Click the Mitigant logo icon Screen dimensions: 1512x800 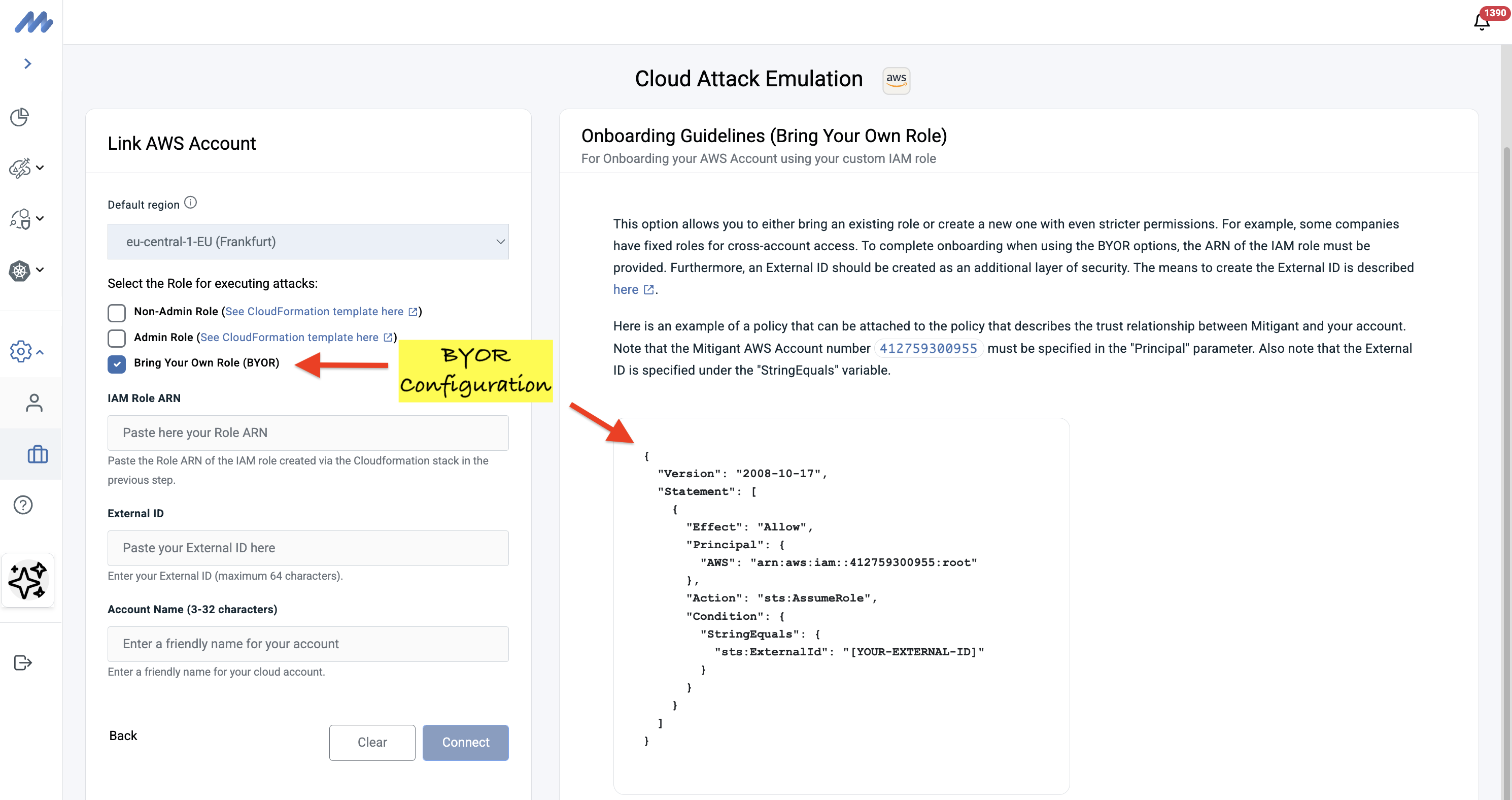33,22
